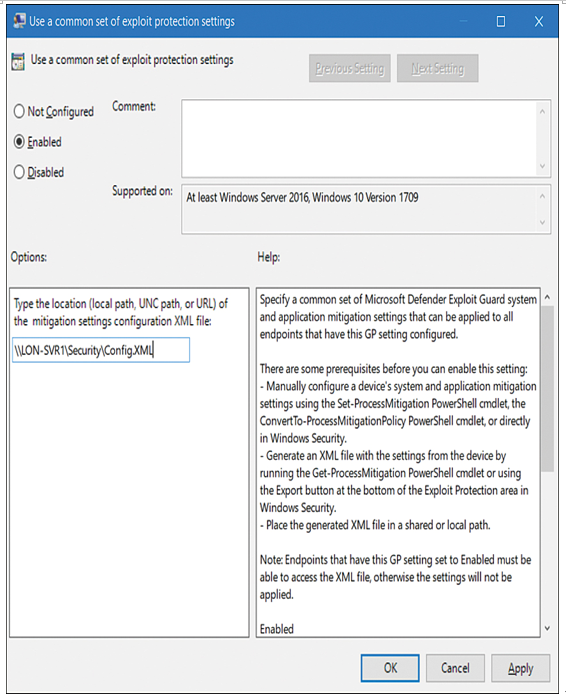Click the Comment box down arrow
The image size is (566, 698).
coord(542,166)
